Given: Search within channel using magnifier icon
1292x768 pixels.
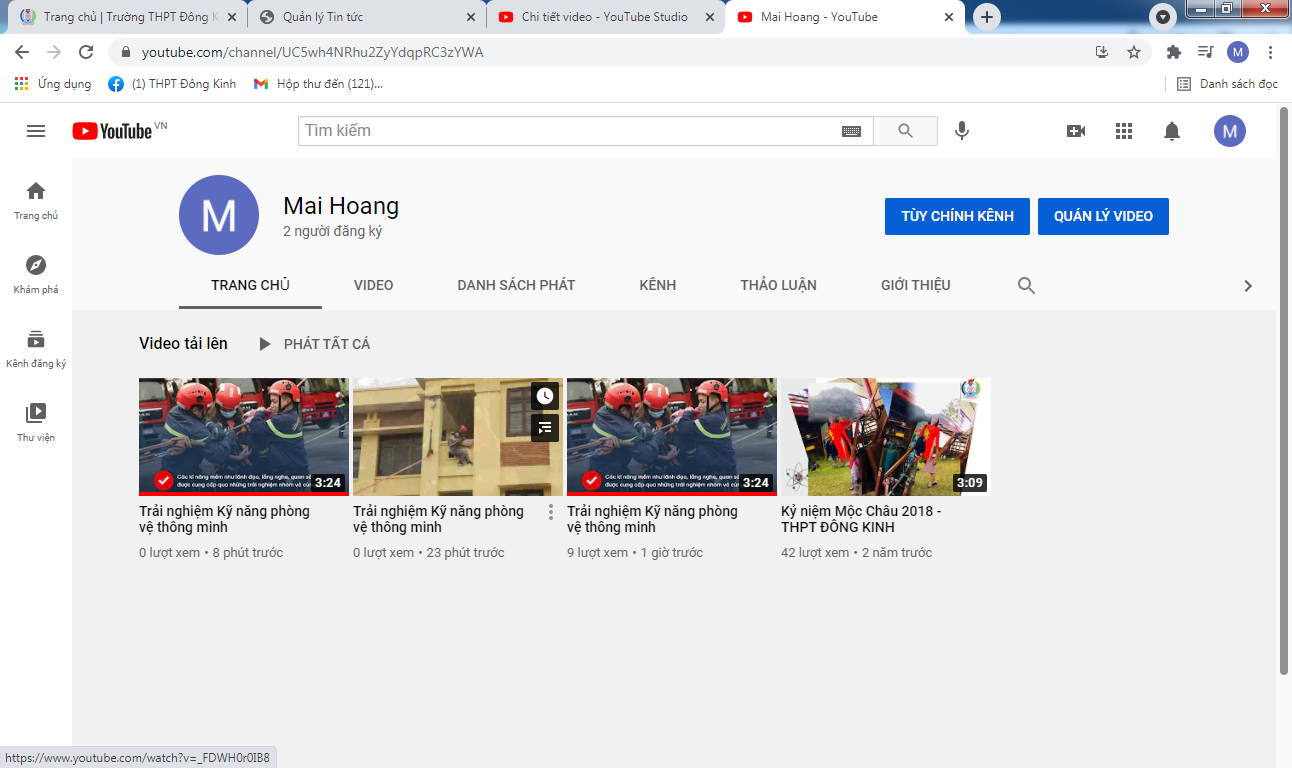Looking at the screenshot, I should click(x=1026, y=285).
